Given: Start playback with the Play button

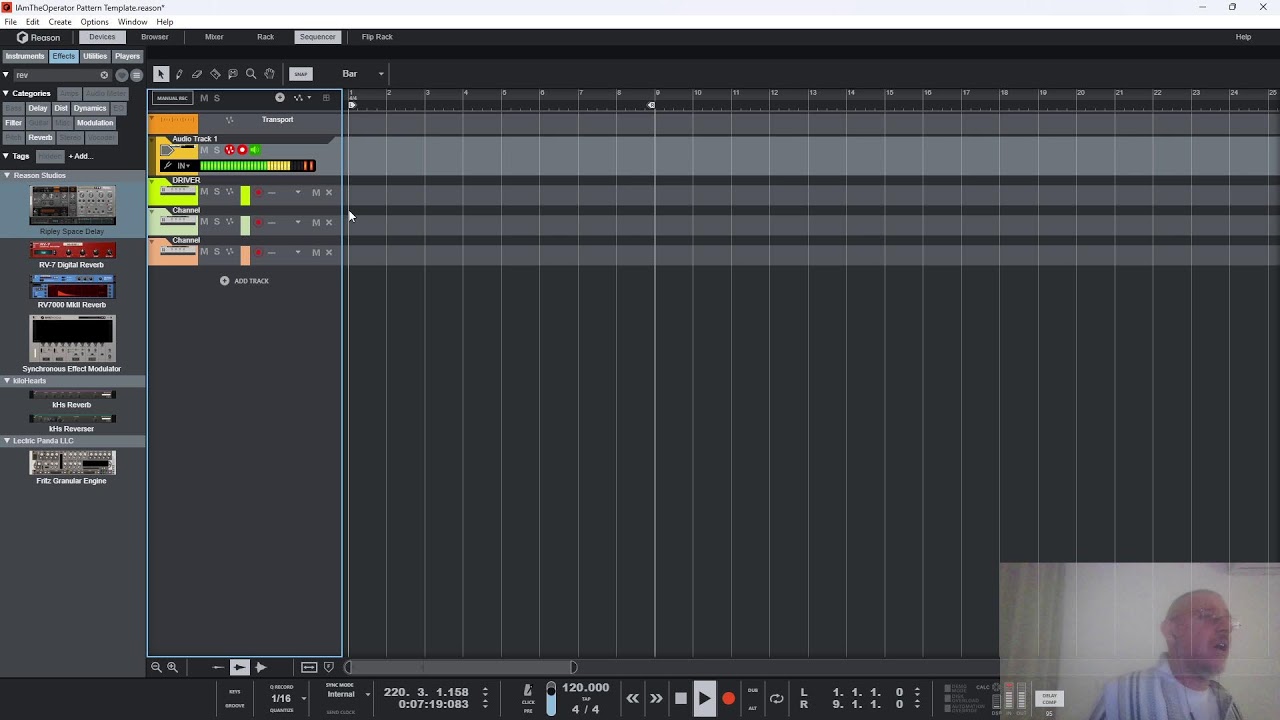Looking at the screenshot, I should (x=704, y=699).
